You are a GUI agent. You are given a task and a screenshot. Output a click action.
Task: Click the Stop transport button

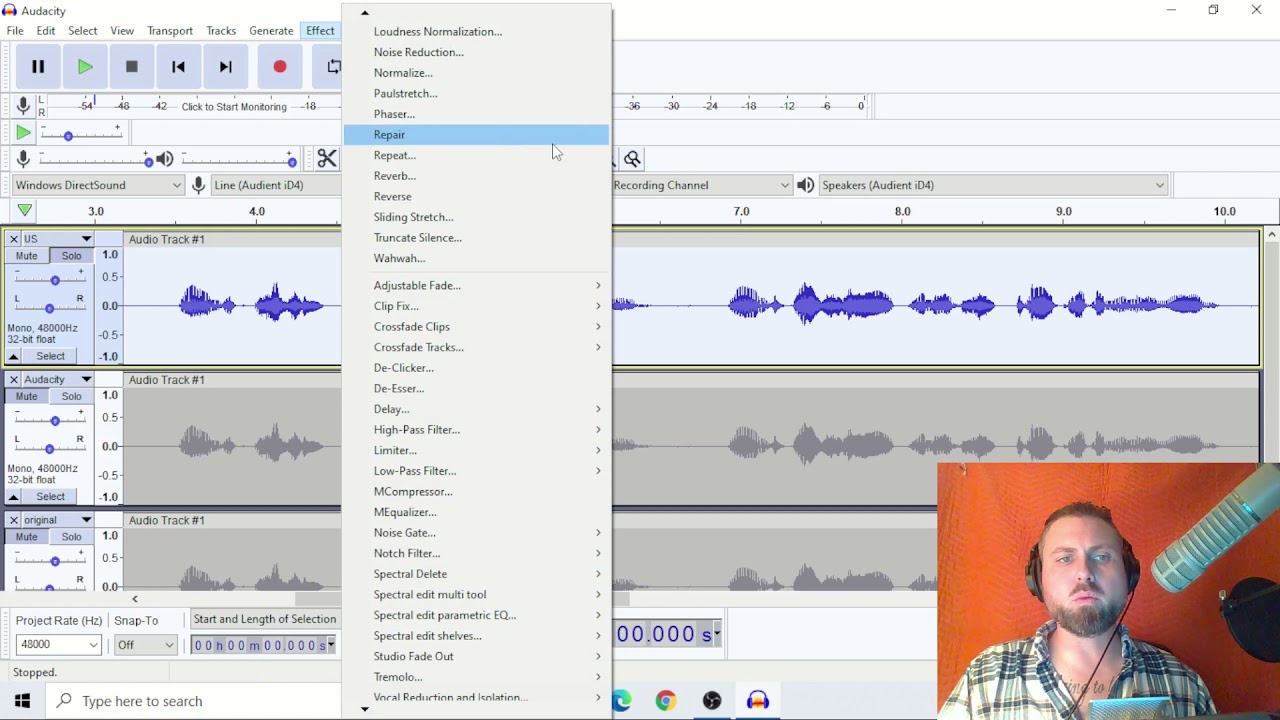coord(131,67)
